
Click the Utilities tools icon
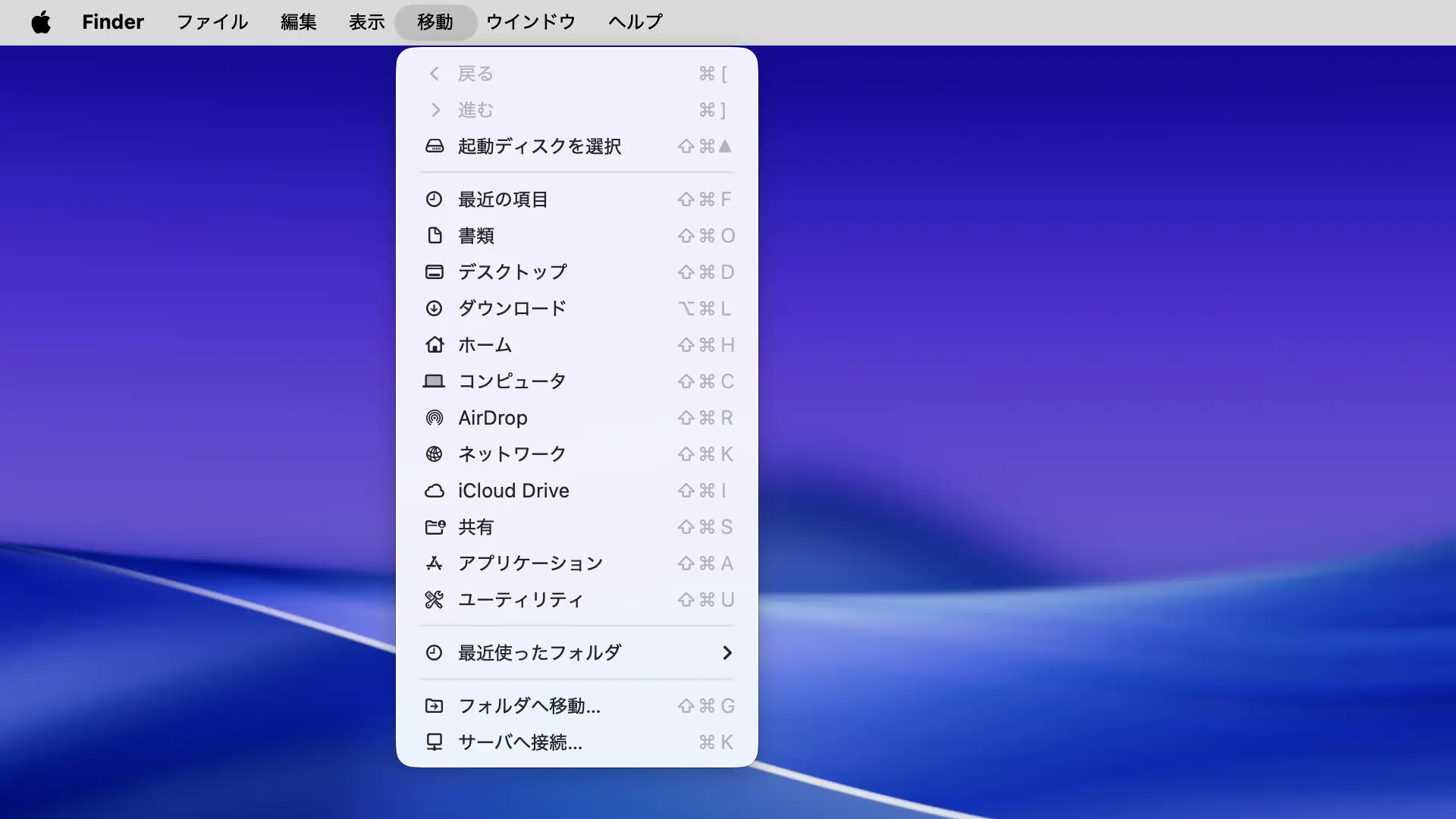[434, 600]
